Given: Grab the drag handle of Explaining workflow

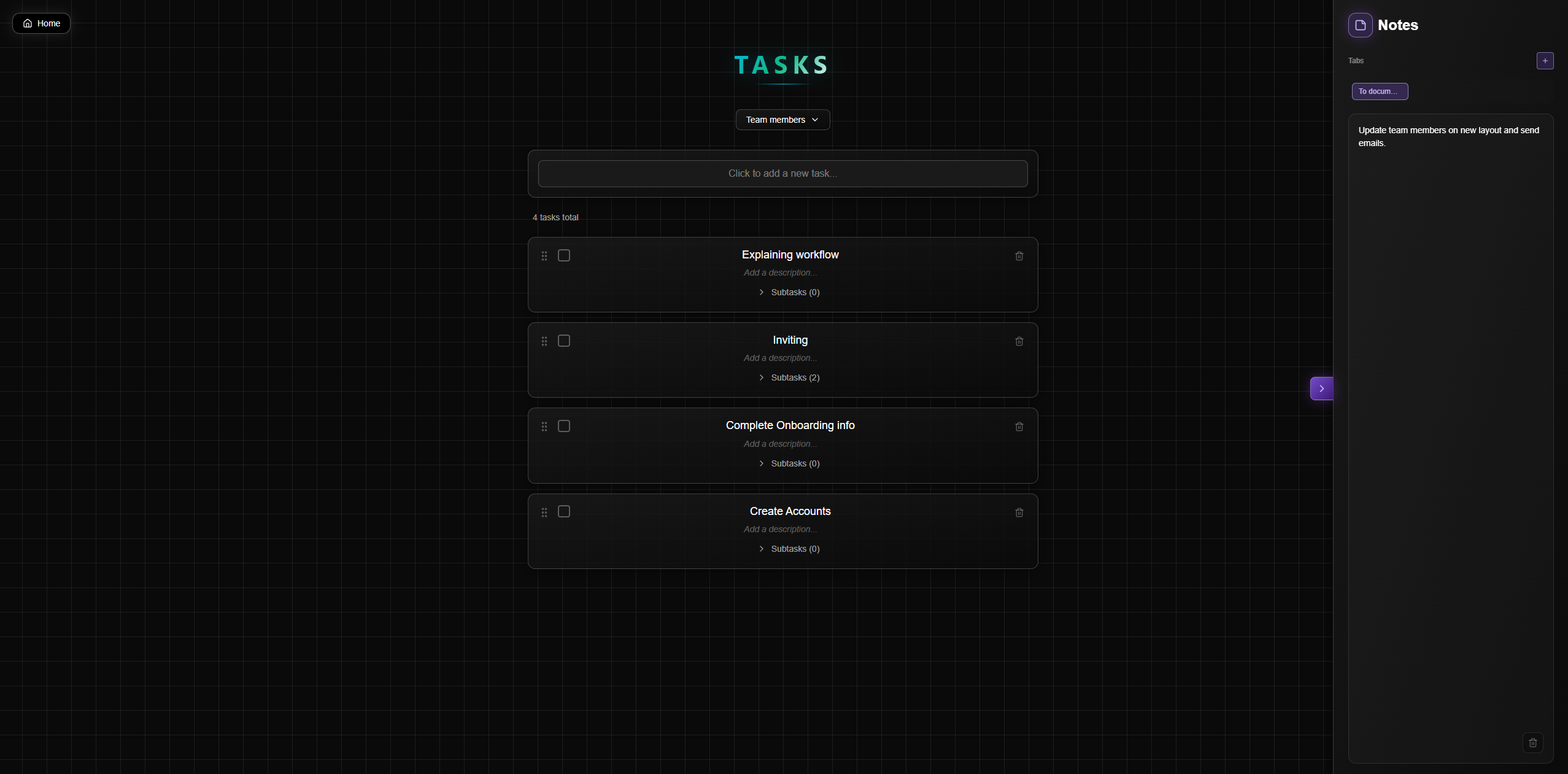Looking at the screenshot, I should pyautogui.click(x=543, y=255).
